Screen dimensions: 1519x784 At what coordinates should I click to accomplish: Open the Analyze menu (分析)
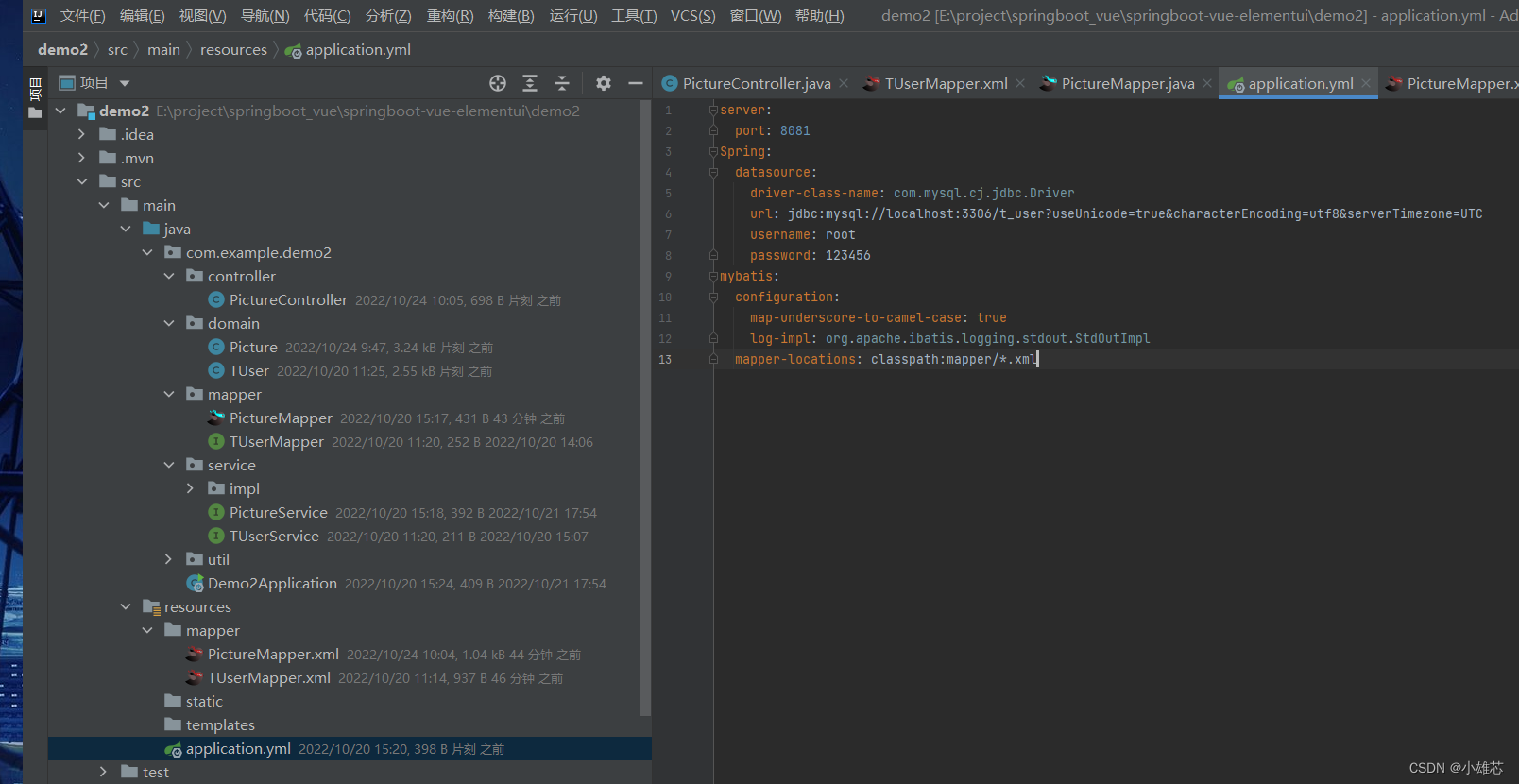388,16
